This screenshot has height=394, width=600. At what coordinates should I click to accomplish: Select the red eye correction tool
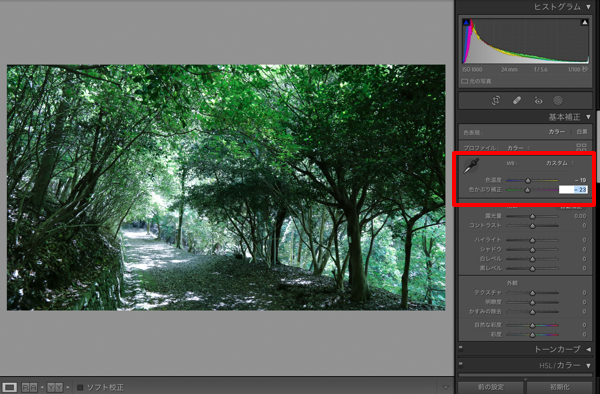tap(538, 101)
